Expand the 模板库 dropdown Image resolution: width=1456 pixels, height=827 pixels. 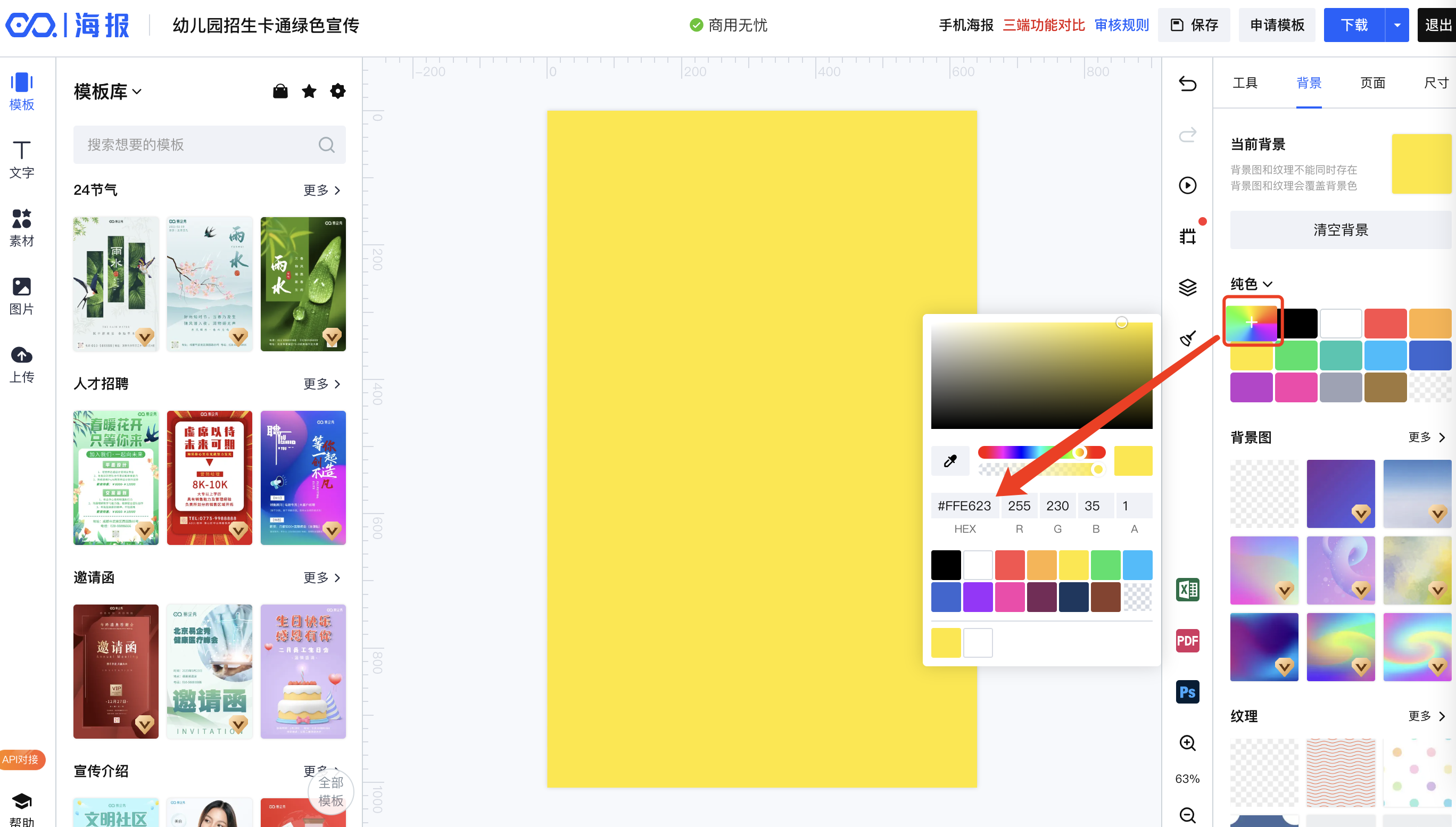[108, 92]
